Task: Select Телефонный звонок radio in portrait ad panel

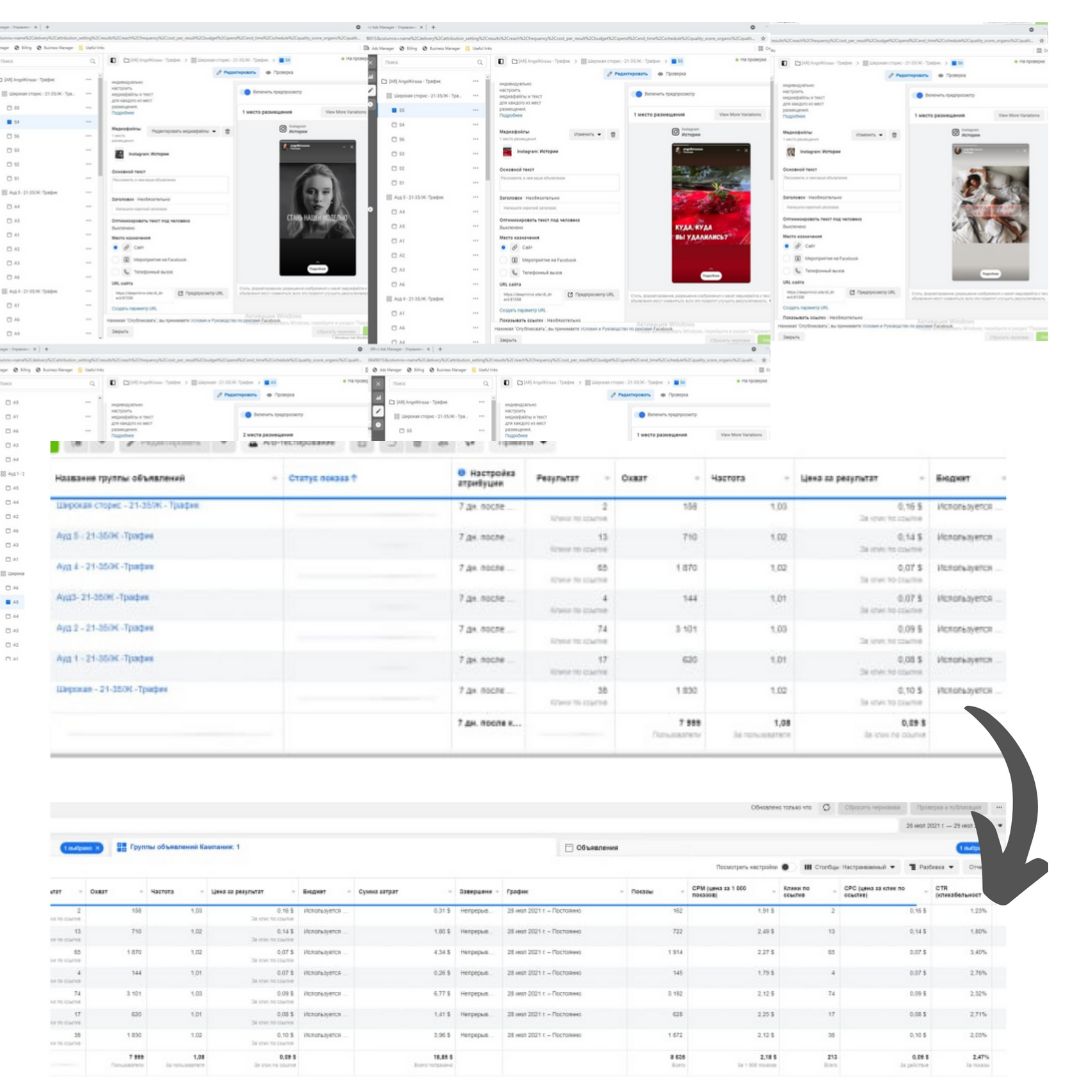Action: 116,271
